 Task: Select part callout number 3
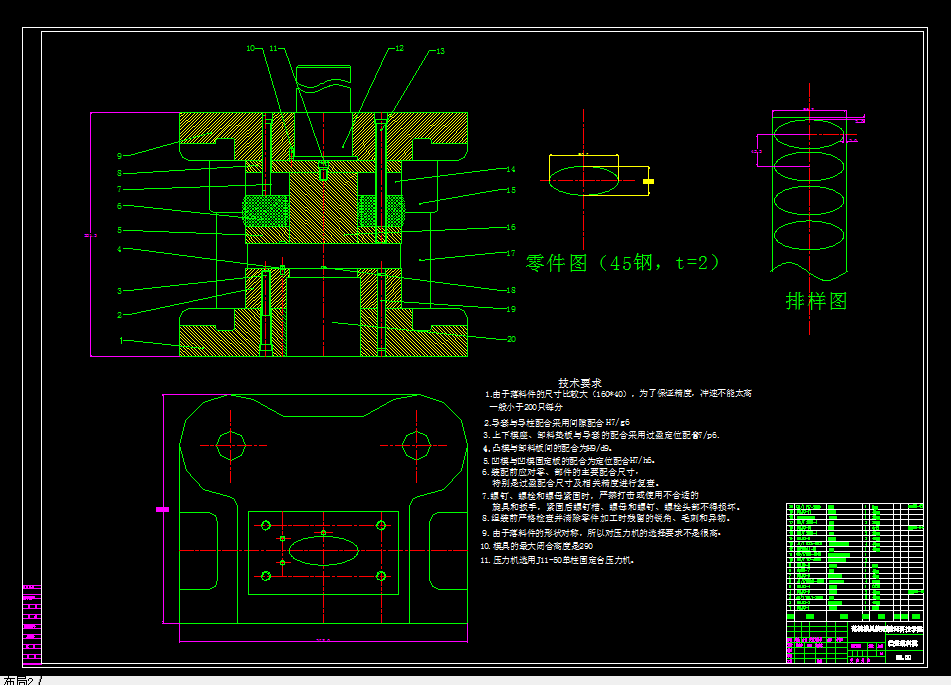click(x=119, y=291)
